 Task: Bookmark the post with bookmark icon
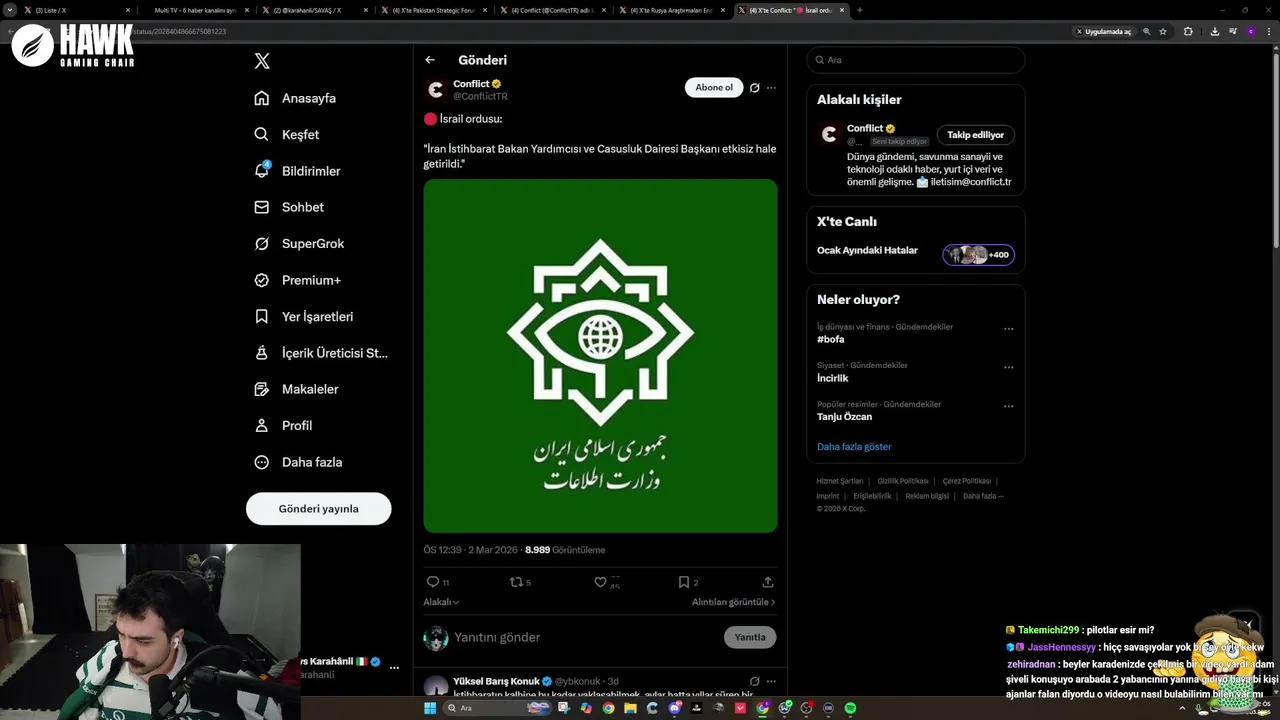pos(684,582)
